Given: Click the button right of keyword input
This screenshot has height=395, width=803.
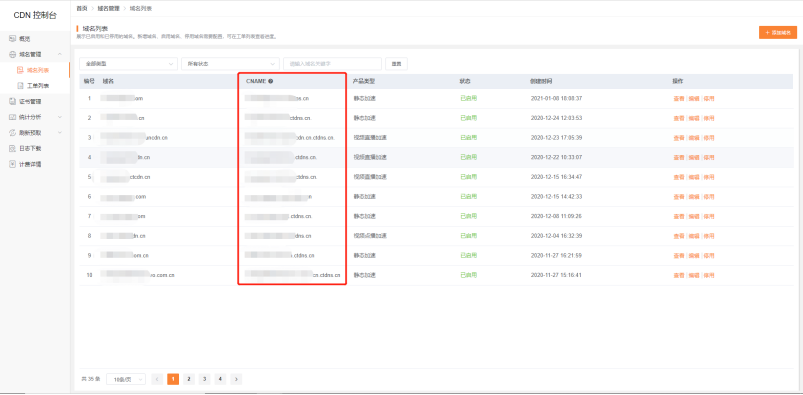Looking at the screenshot, I should (396, 64).
